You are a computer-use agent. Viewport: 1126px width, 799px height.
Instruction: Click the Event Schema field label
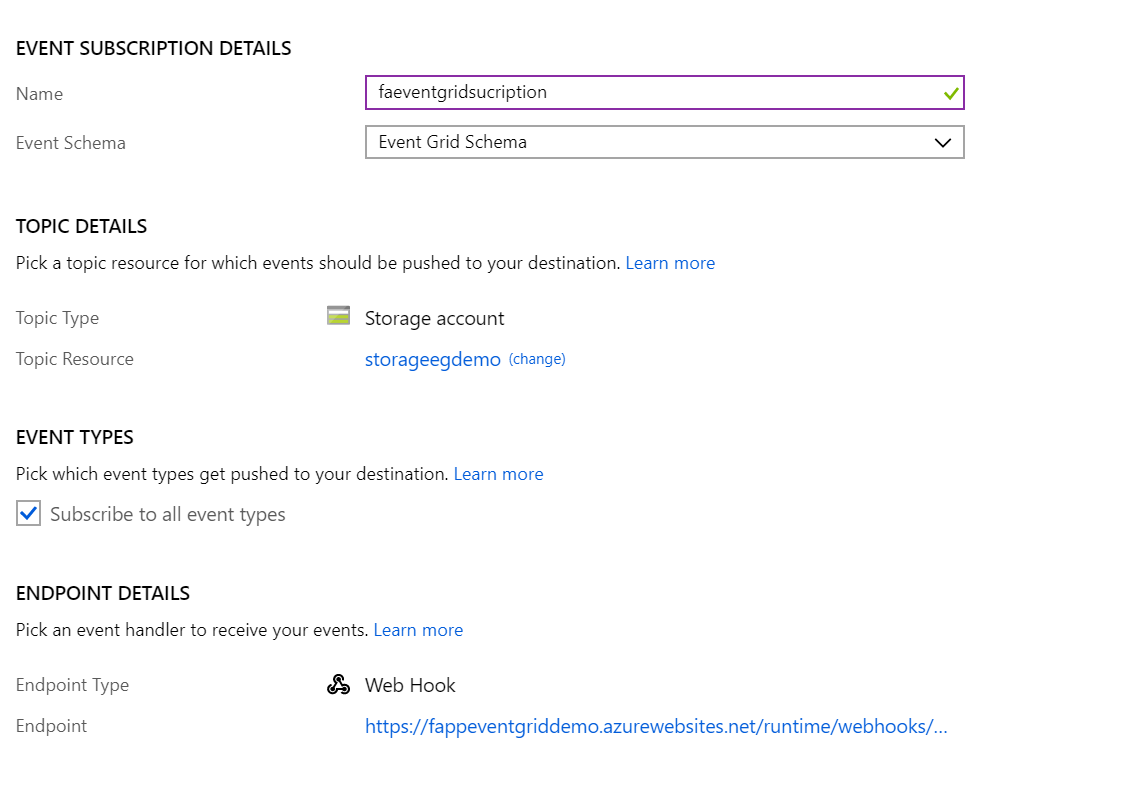pos(71,143)
